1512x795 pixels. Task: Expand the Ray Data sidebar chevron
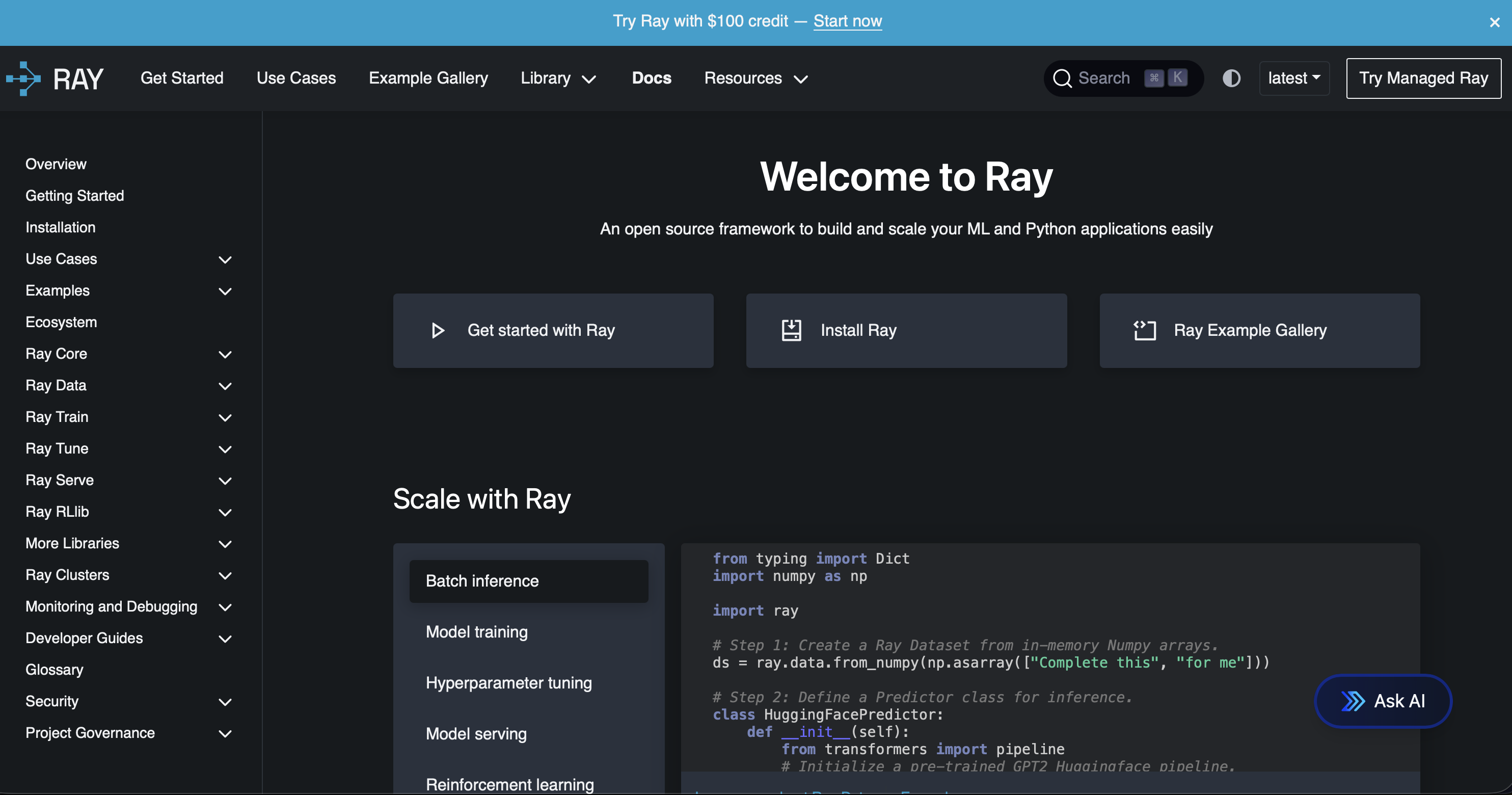(x=225, y=386)
